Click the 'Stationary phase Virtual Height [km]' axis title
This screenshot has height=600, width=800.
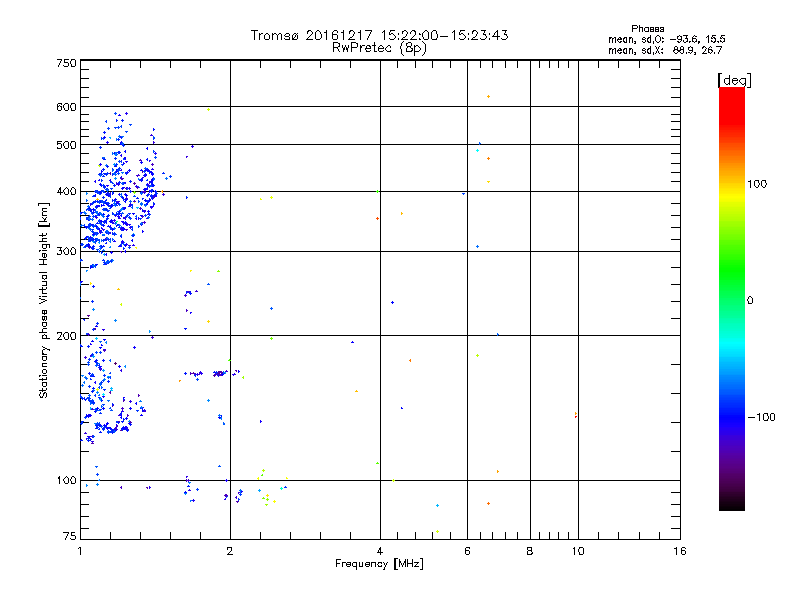coord(44,300)
